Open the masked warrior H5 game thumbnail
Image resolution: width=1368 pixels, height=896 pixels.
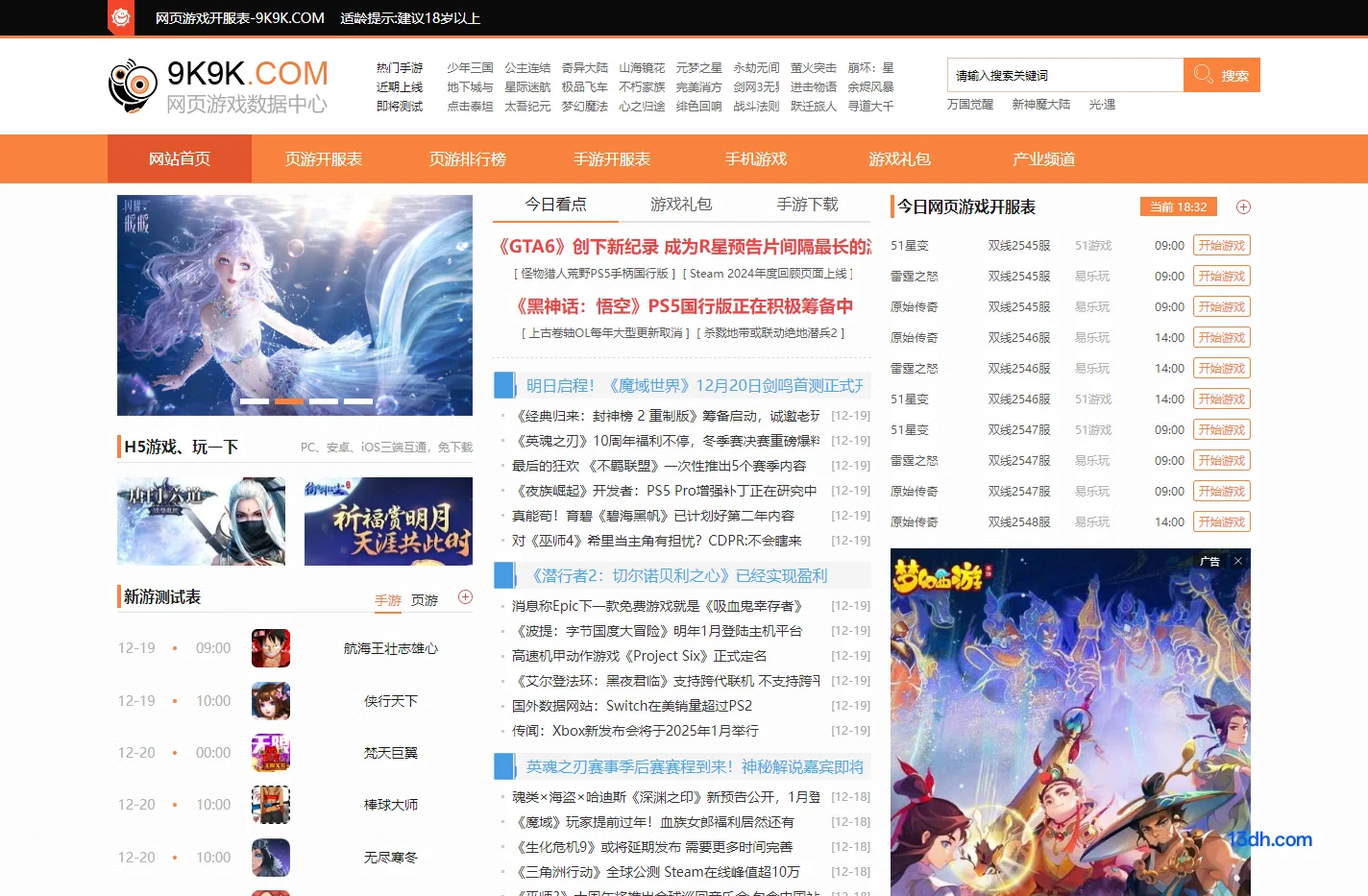click(x=201, y=521)
